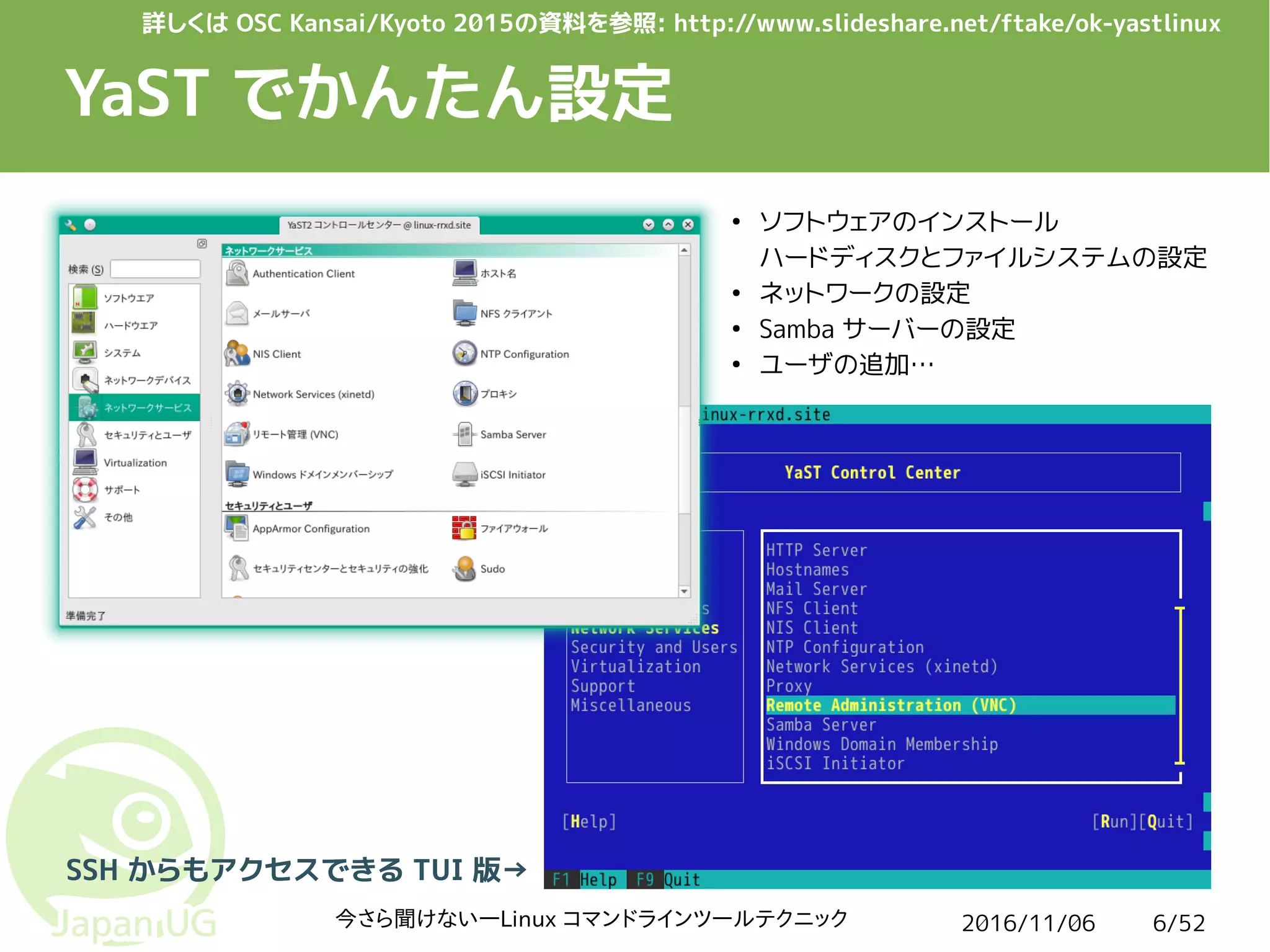Select ネットワークデバイス category in sidebar
The width and height of the screenshot is (1270, 952).
[x=135, y=380]
